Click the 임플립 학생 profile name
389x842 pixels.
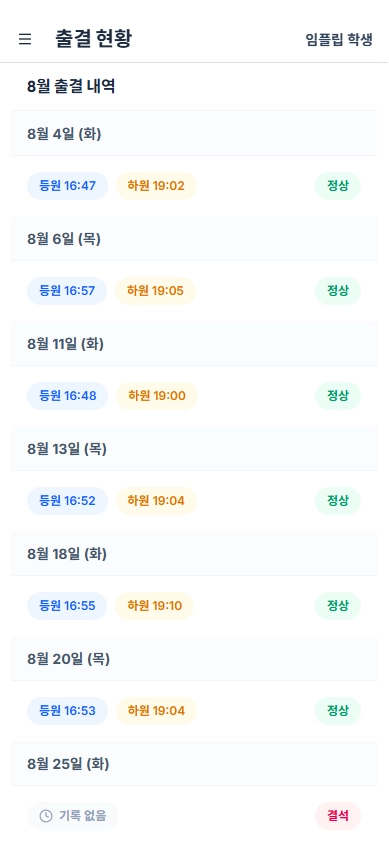click(x=339, y=40)
